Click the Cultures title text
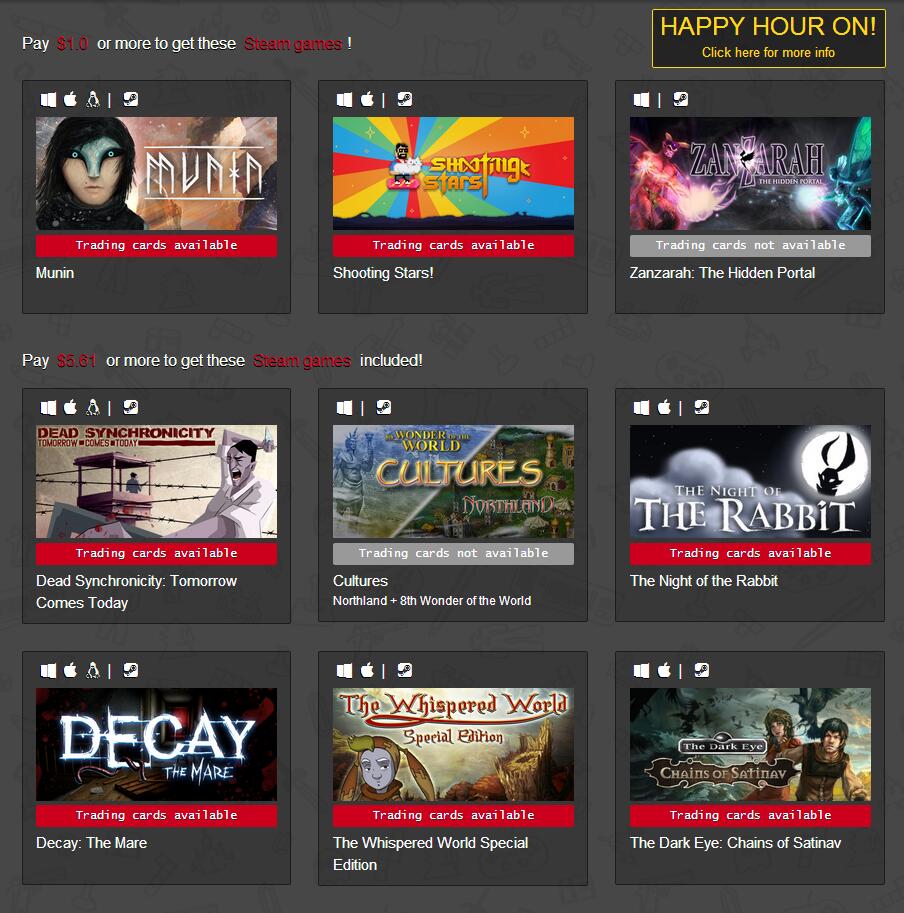The height and width of the screenshot is (913, 904). 360,581
